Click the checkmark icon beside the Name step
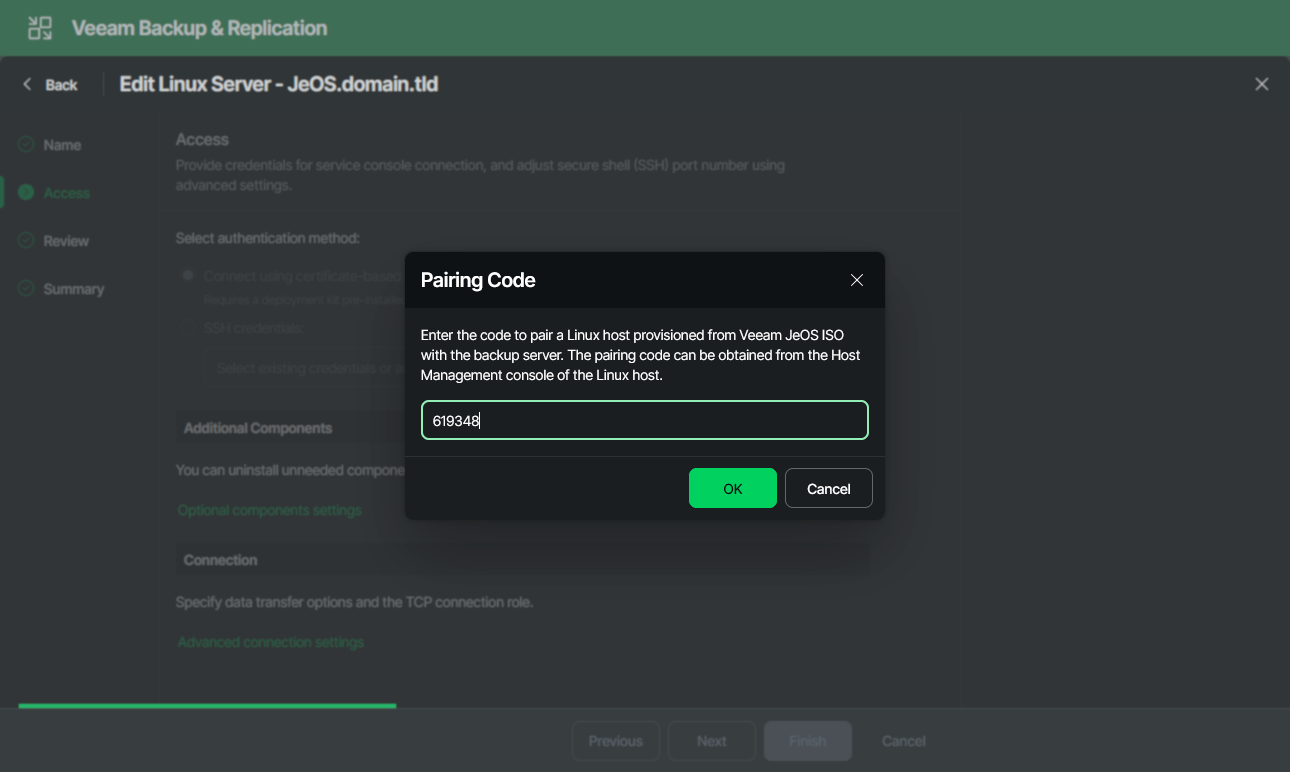 click(x=27, y=144)
